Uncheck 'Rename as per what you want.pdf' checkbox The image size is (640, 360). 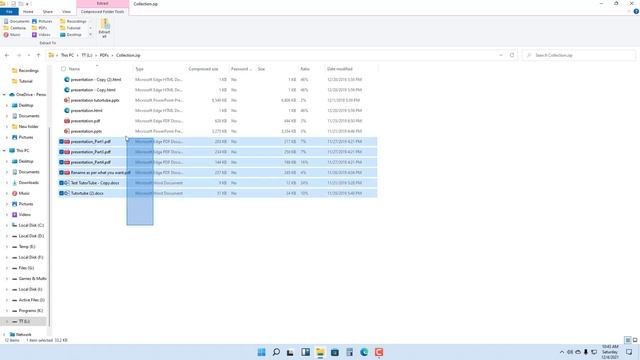point(61,173)
